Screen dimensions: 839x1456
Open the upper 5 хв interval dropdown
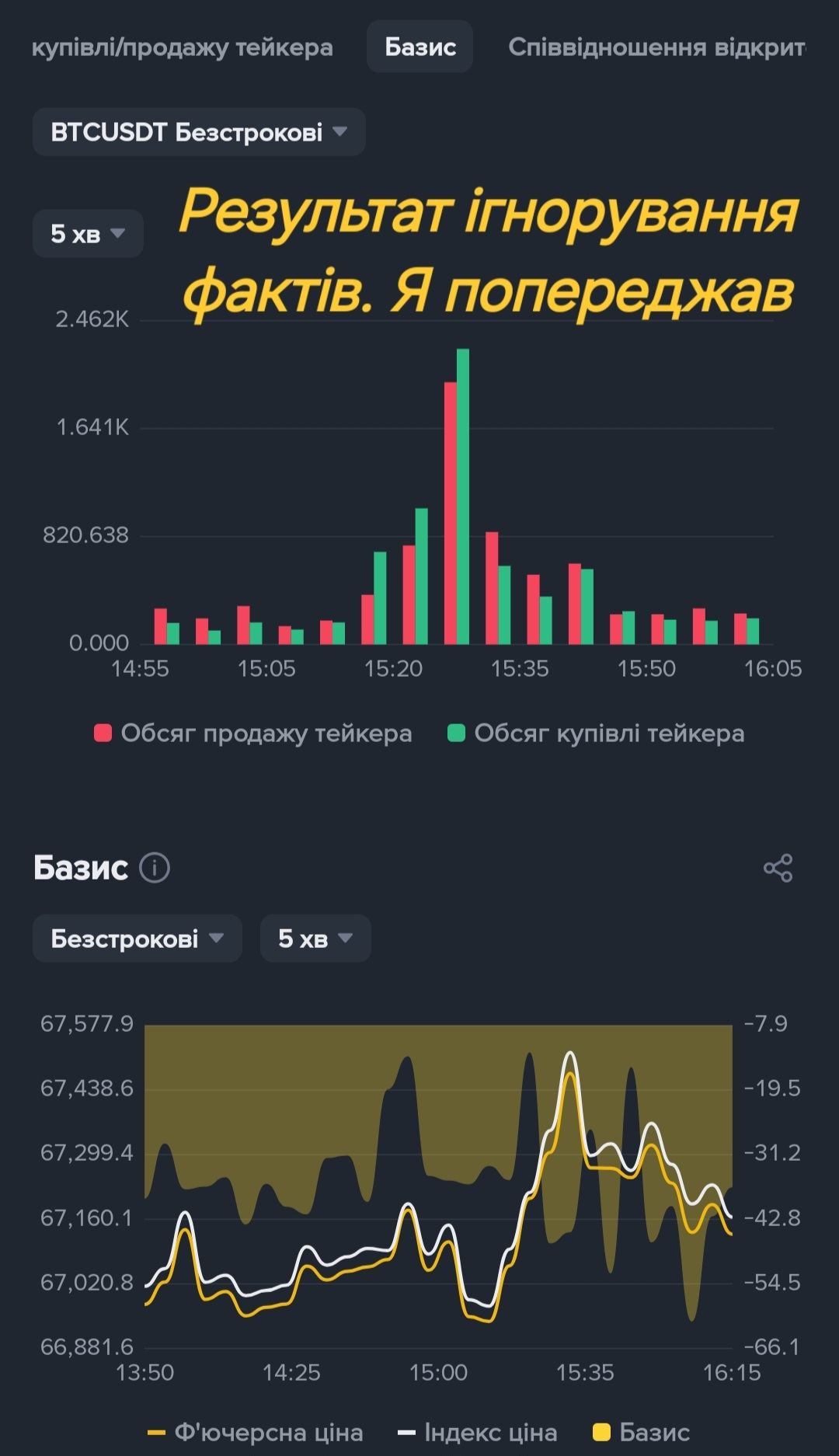click(x=88, y=233)
